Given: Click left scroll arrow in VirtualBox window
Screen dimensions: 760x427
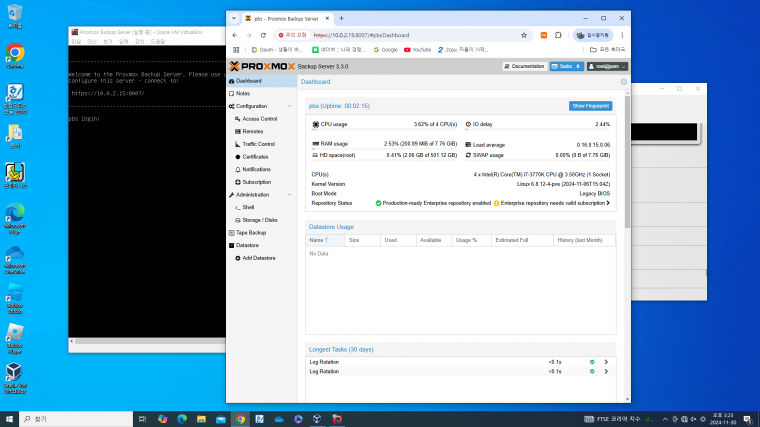Looking at the screenshot, I should (x=72, y=341).
